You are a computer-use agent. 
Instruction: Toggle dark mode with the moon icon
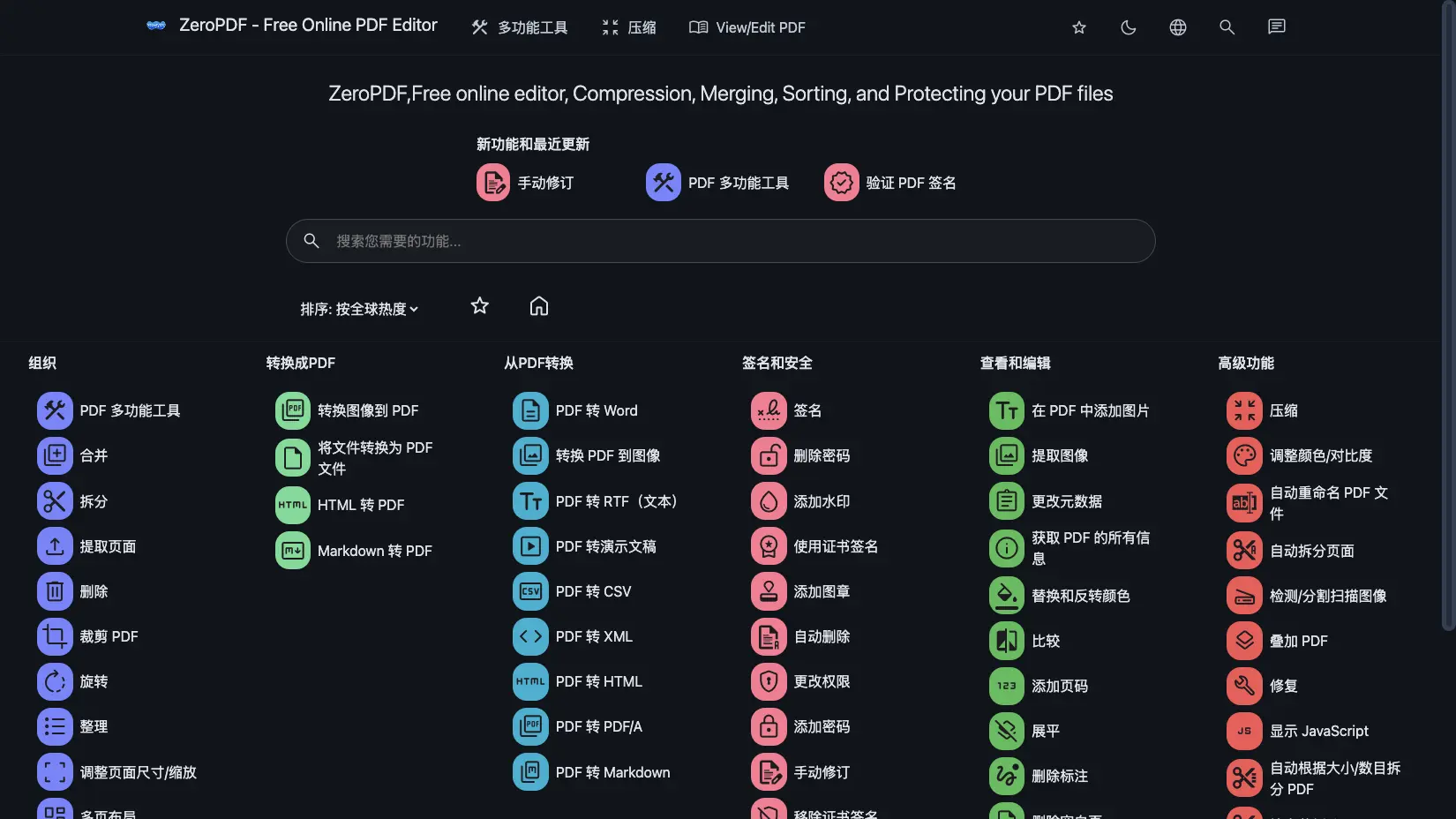[x=1128, y=27]
